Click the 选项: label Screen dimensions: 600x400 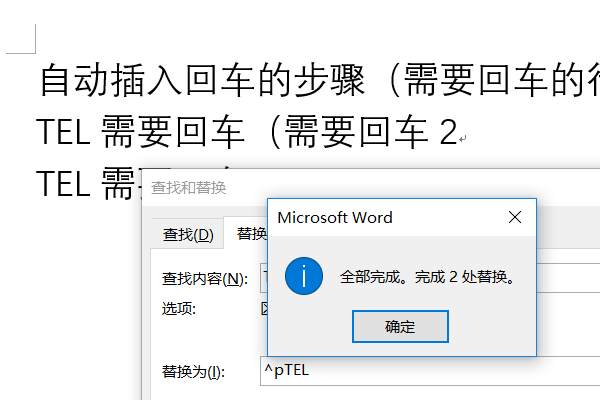point(179,309)
